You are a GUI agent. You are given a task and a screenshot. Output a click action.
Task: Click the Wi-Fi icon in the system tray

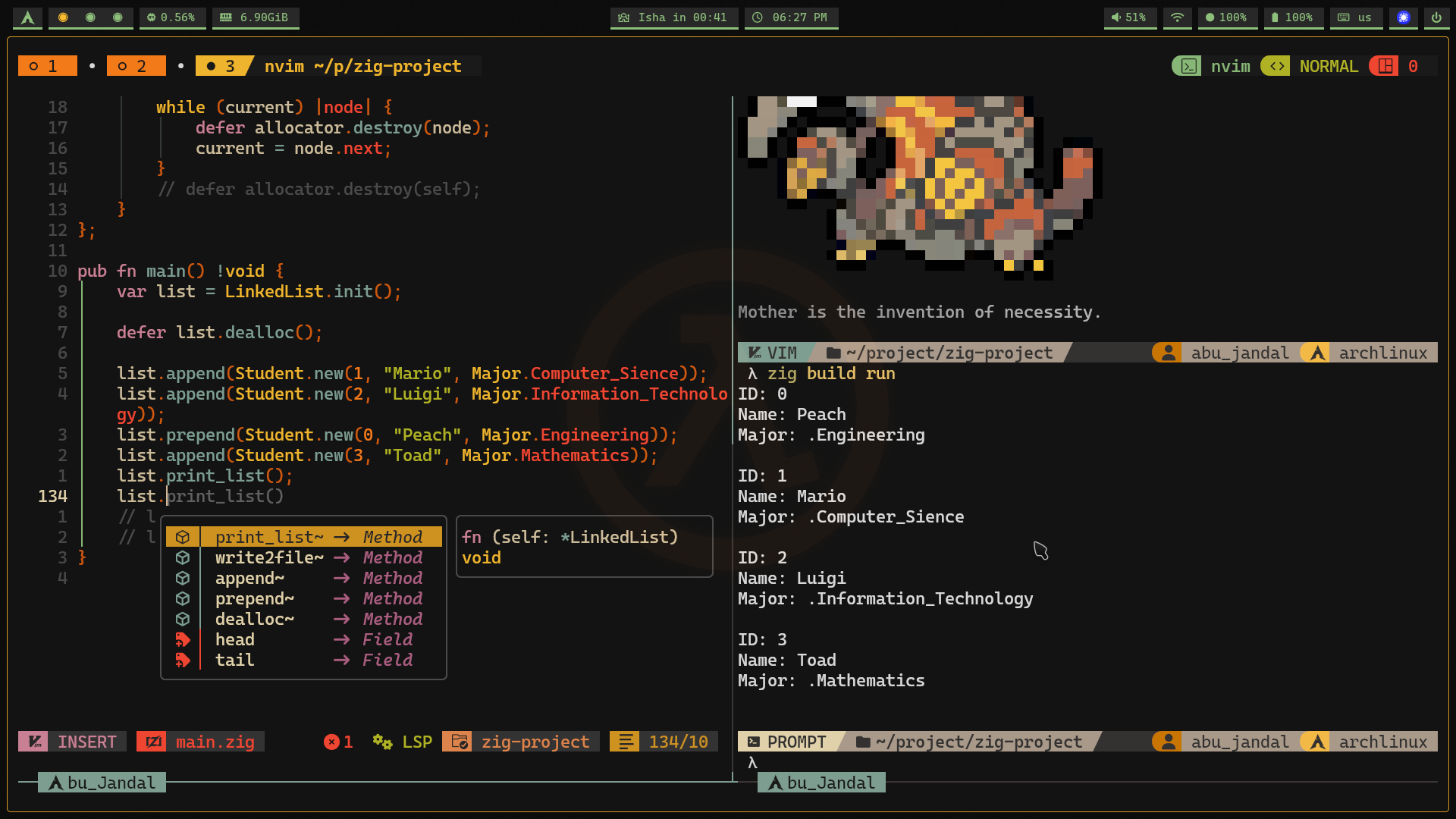click(1177, 18)
